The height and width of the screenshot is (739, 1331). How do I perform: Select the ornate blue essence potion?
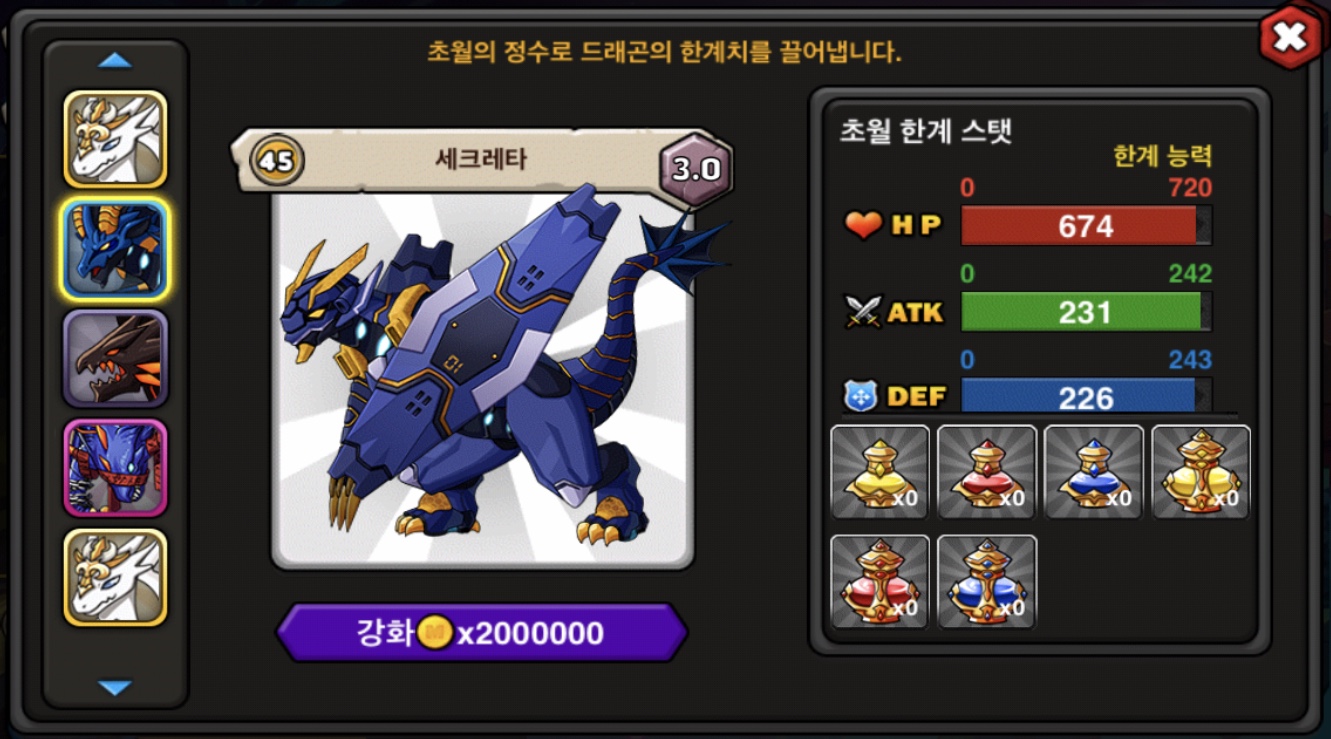click(987, 582)
